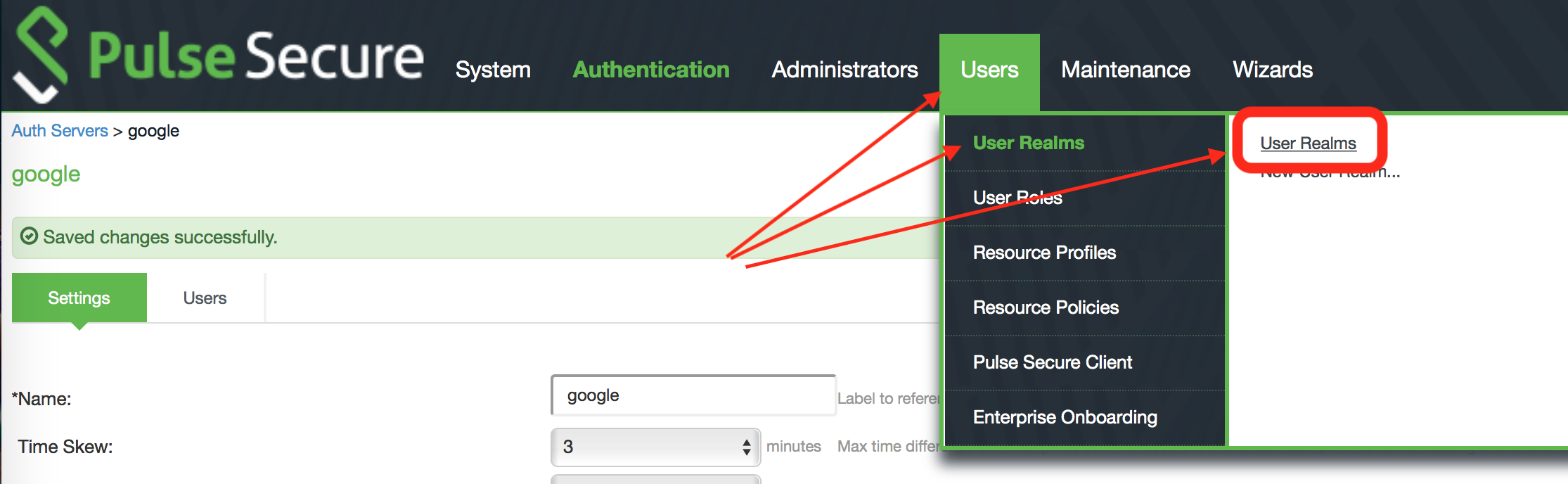The width and height of the screenshot is (1568, 484).
Task: Open Pulse Secure Client menu entry
Action: click(1052, 362)
